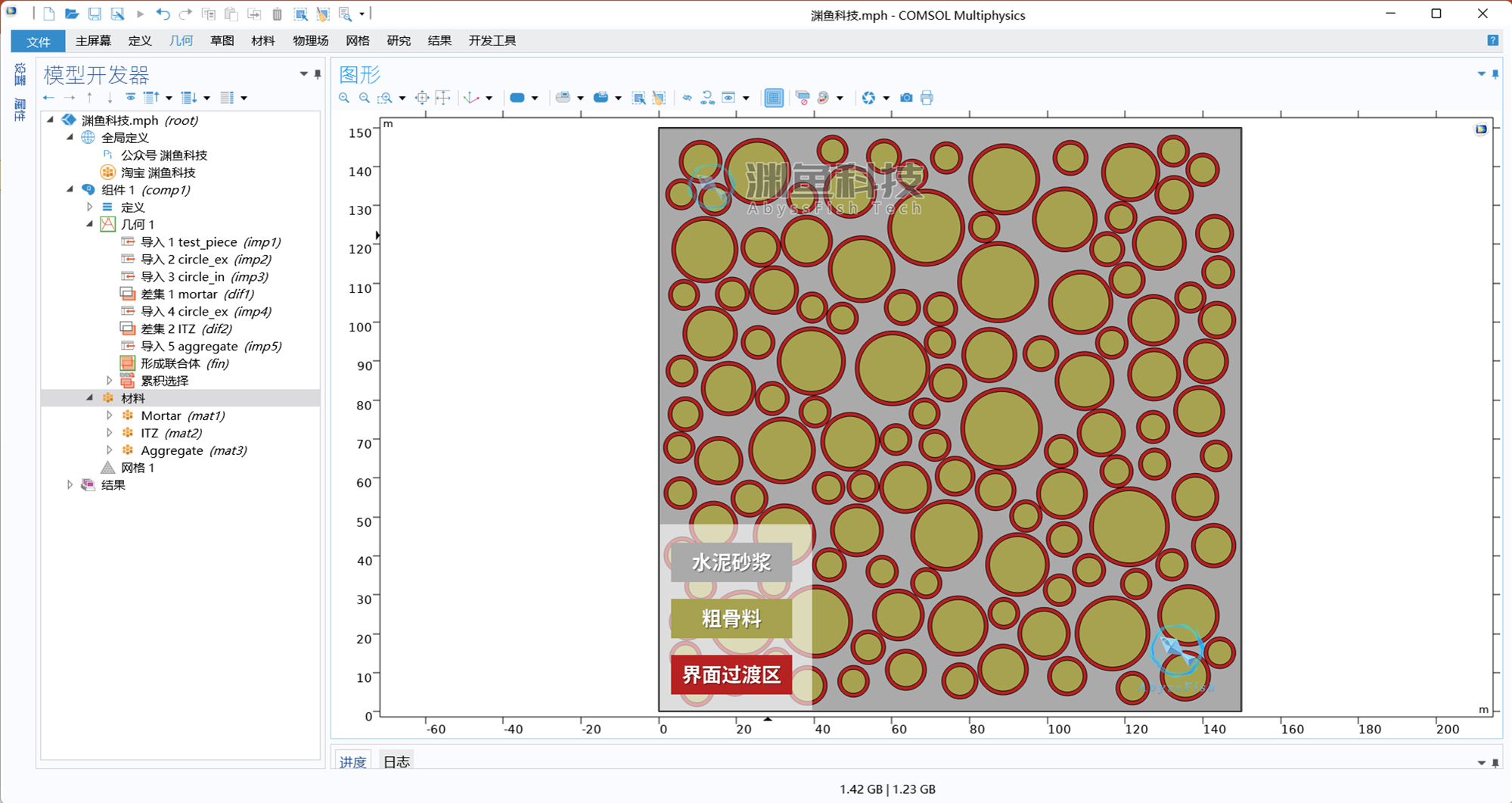Collapse the 几何 1 node
Image resolution: width=1512 pixels, height=803 pixels.
[90, 224]
